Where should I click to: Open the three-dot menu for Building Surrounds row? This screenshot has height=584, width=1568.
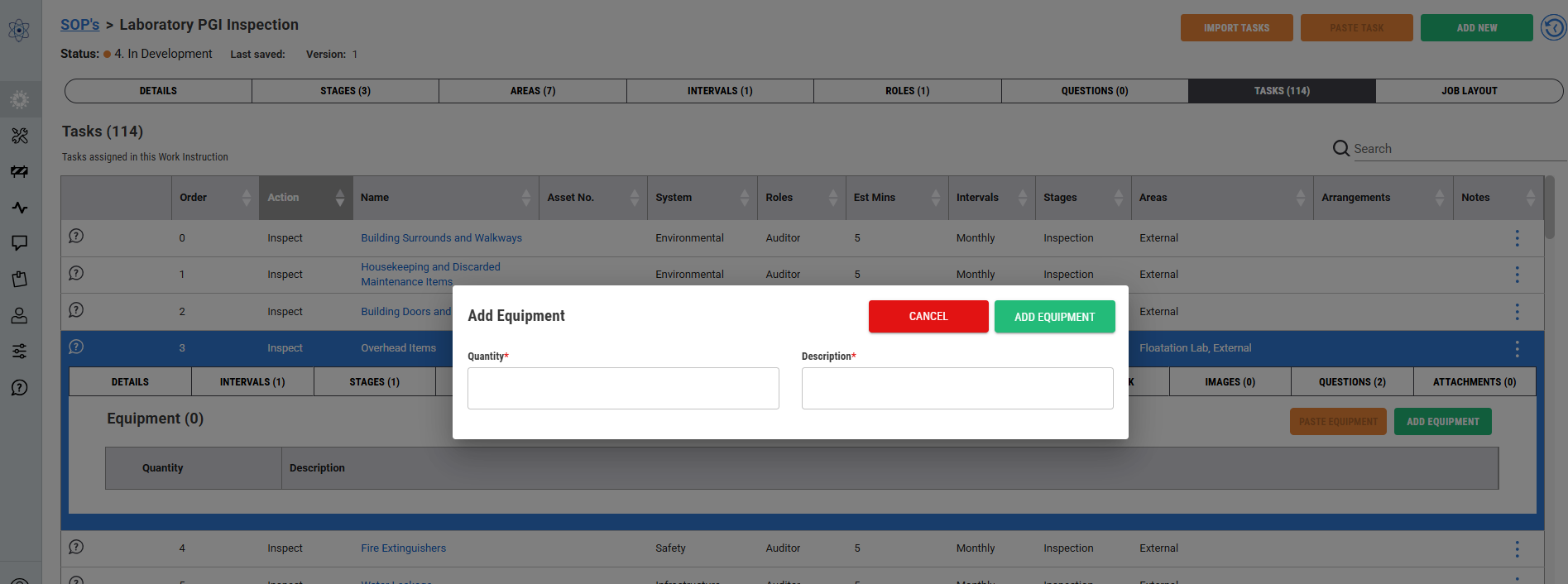tap(1517, 238)
